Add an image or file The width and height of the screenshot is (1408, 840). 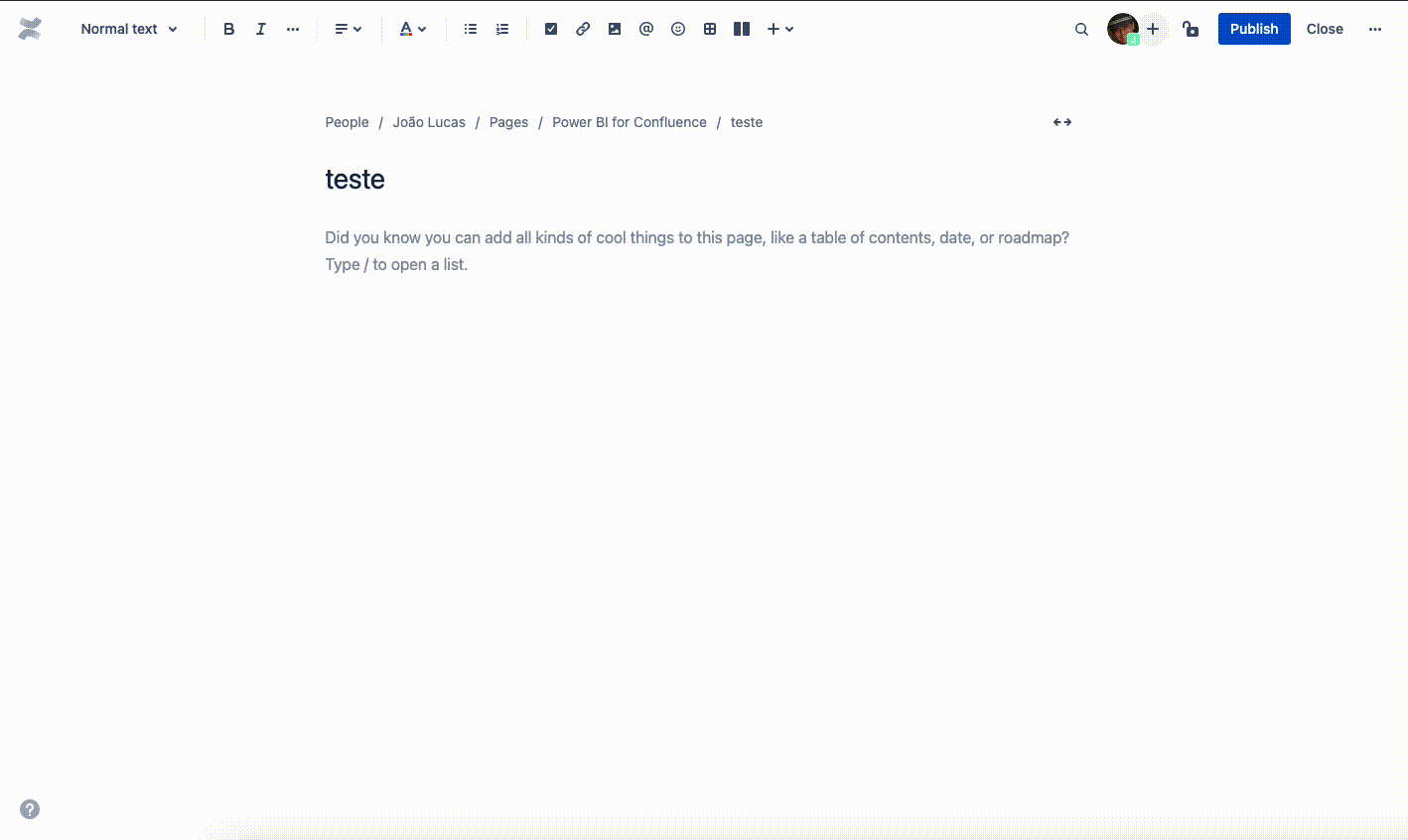pyautogui.click(x=615, y=29)
